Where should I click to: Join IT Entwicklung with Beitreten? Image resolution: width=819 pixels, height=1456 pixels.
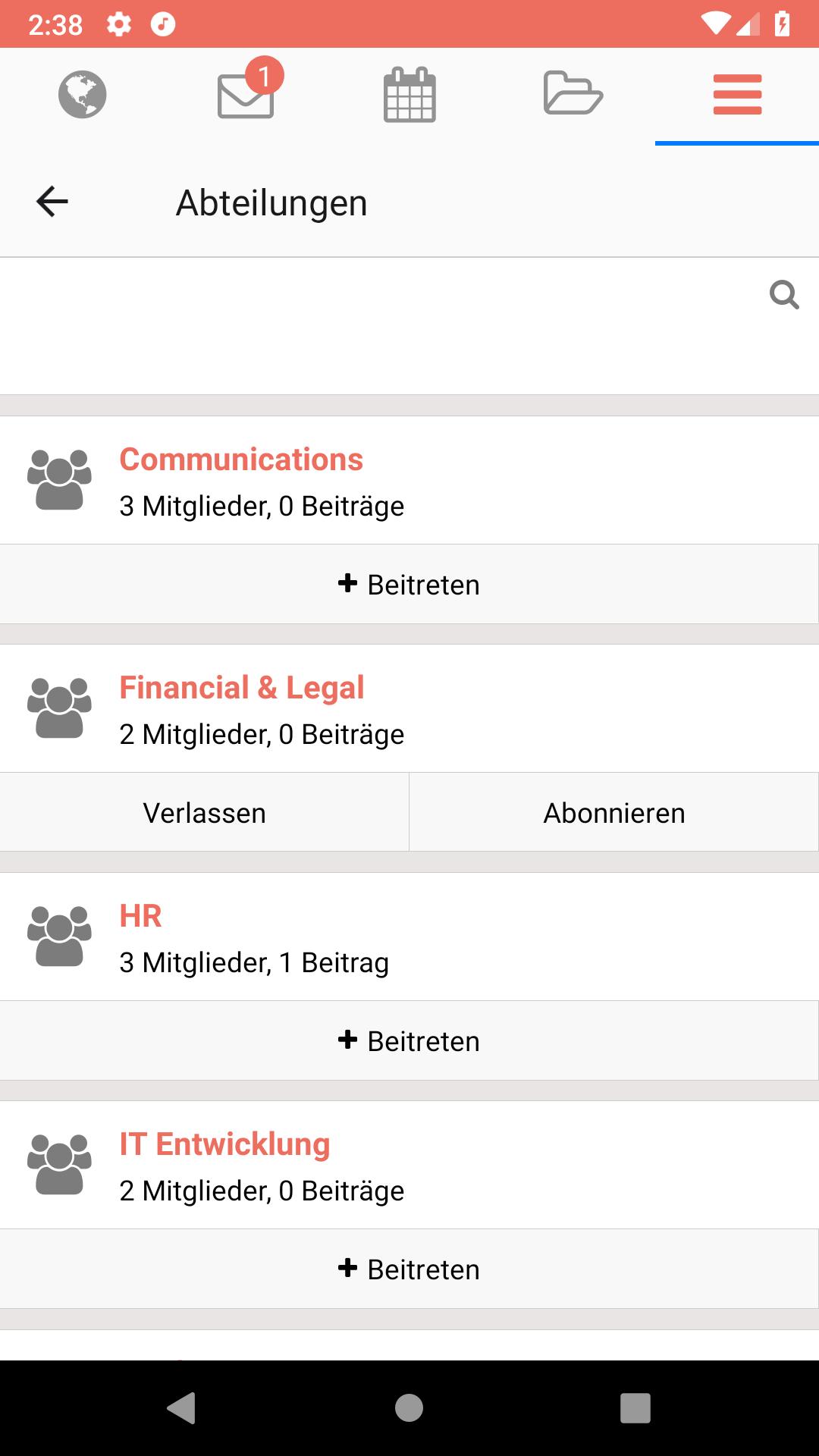(x=409, y=1269)
